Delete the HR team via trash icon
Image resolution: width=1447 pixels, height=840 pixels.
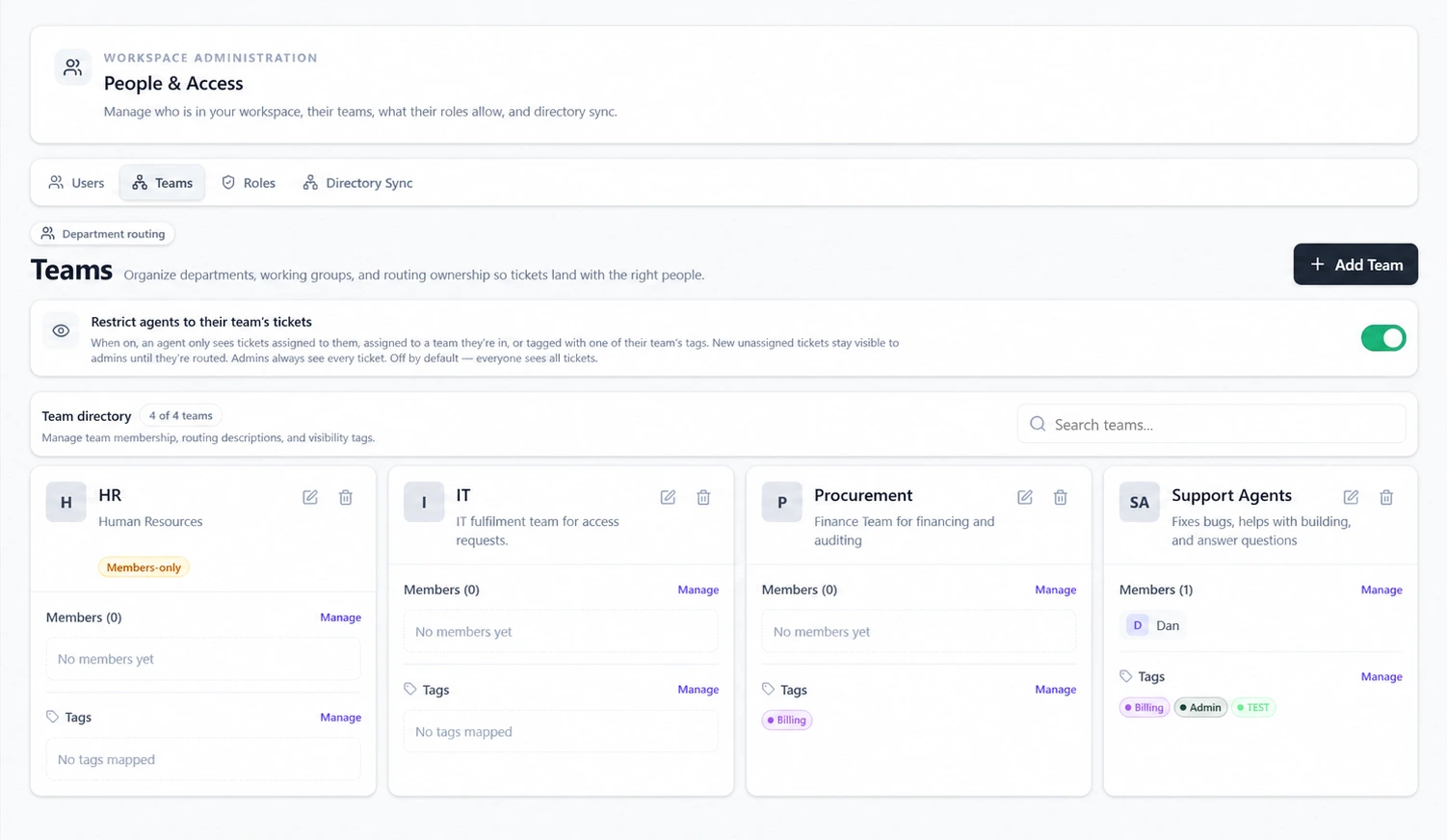coord(346,497)
